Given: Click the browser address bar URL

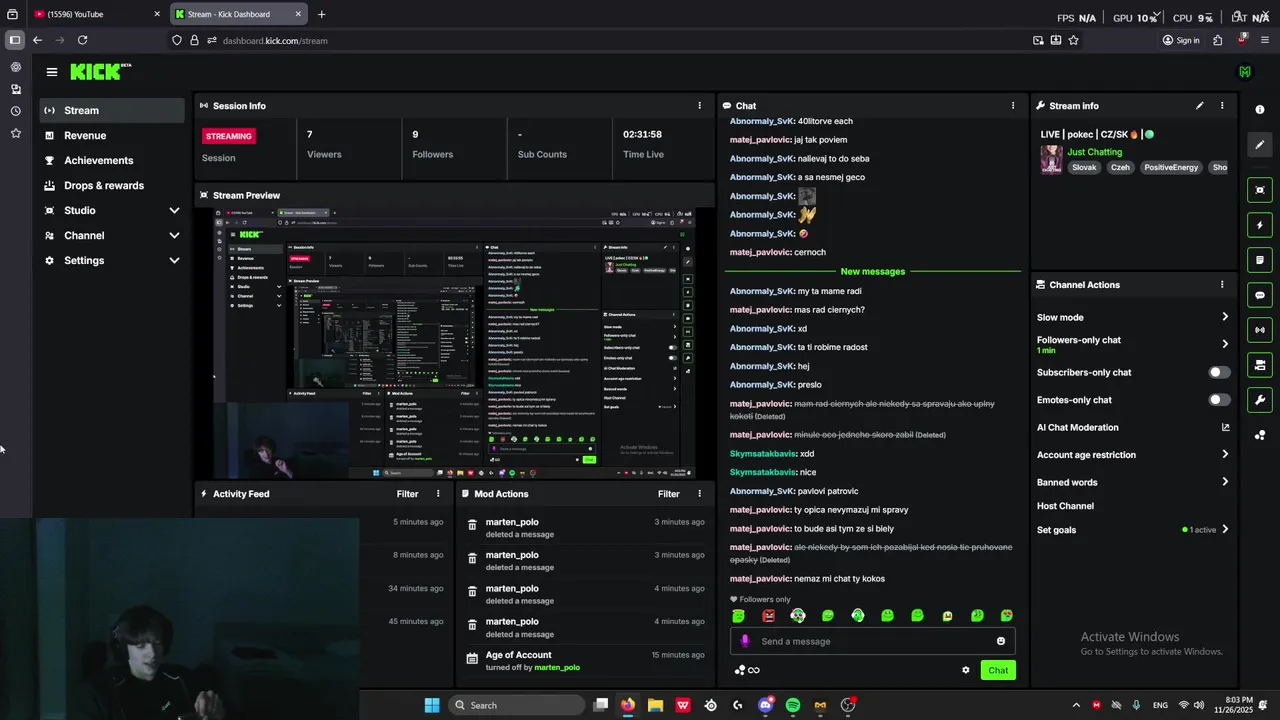Looking at the screenshot, I should coord(275,41).
